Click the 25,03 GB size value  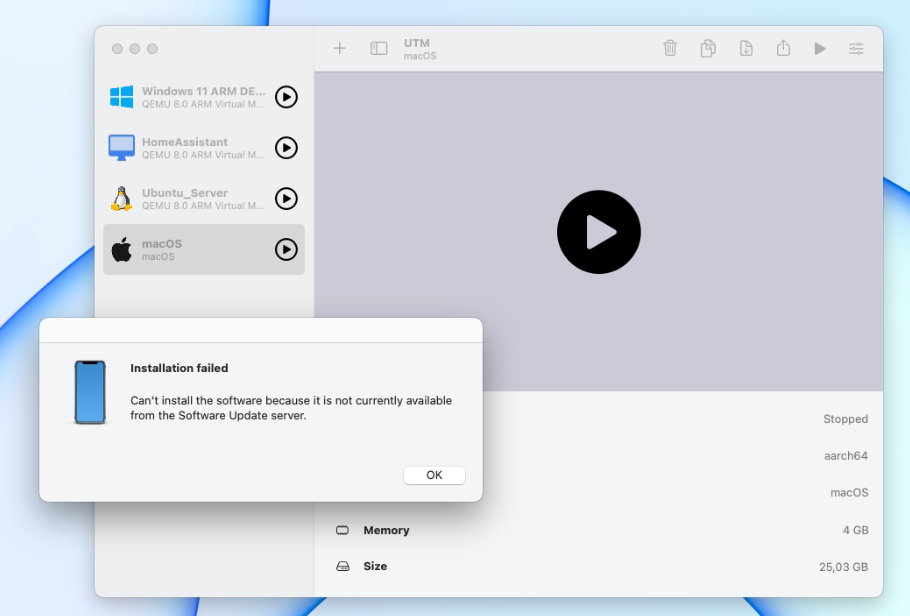pyautogui.click(x=843, y=567)
